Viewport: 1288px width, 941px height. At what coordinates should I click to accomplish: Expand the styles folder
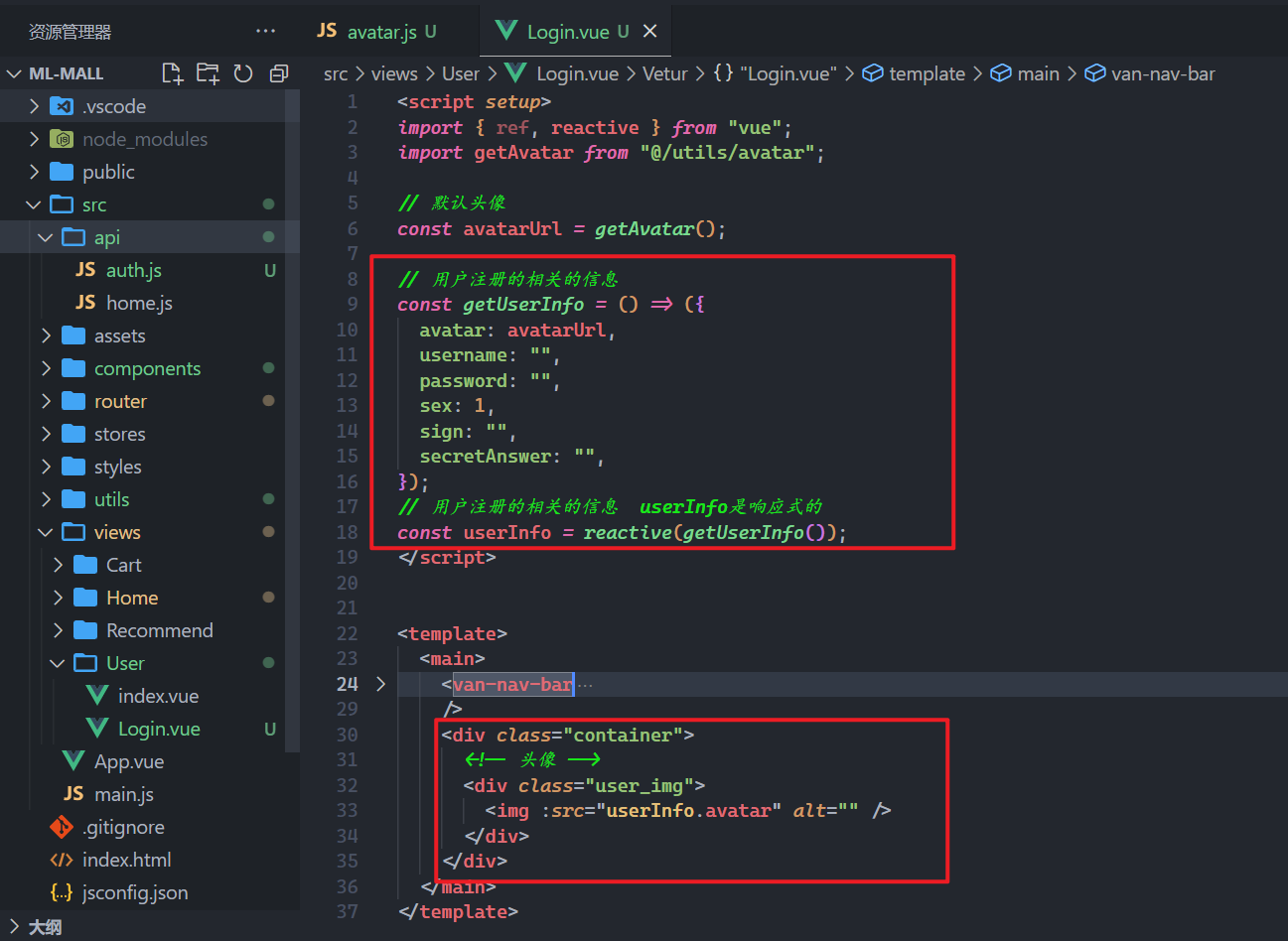coord(47,467)
